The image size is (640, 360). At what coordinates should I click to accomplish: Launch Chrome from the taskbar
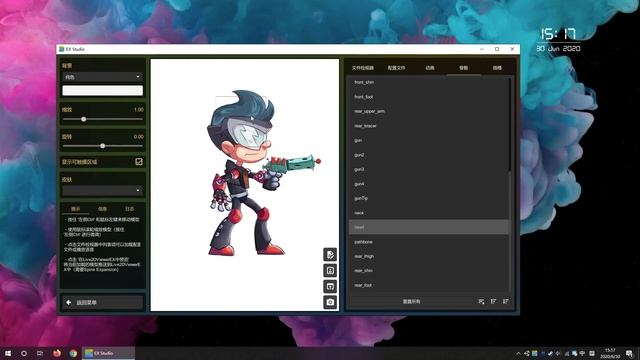73,353
